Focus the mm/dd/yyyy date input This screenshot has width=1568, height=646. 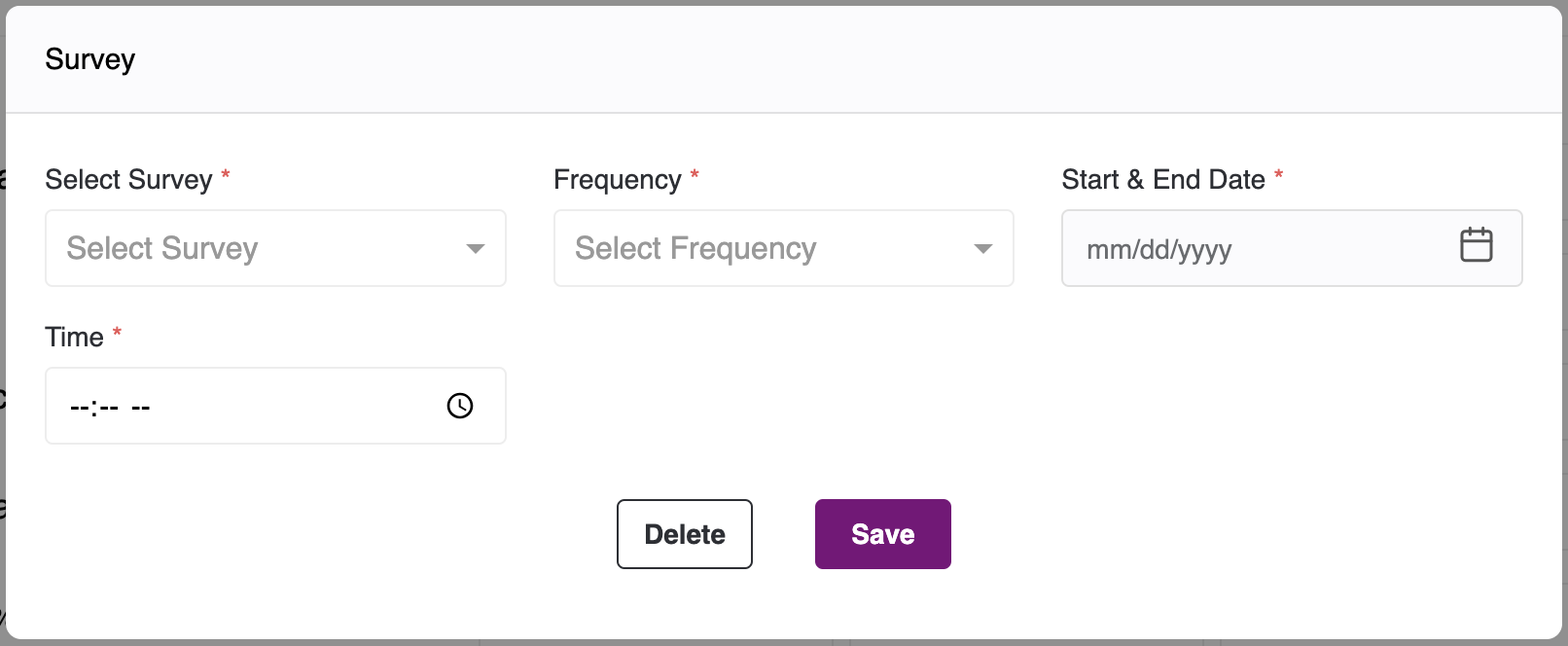coord(1158,250)
